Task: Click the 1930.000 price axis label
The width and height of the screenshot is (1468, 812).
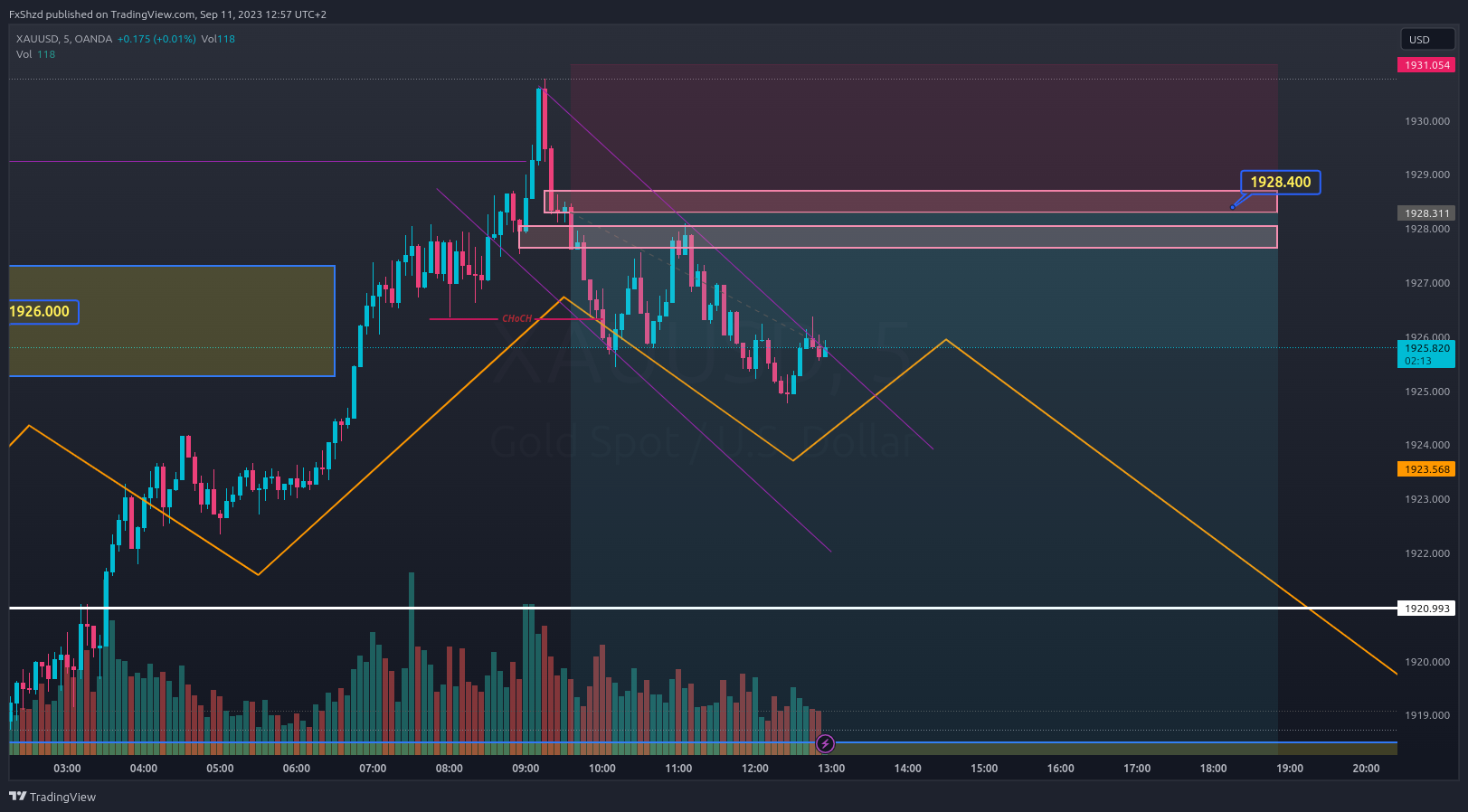Action: pyautogui.click(x=1426, y=121)
